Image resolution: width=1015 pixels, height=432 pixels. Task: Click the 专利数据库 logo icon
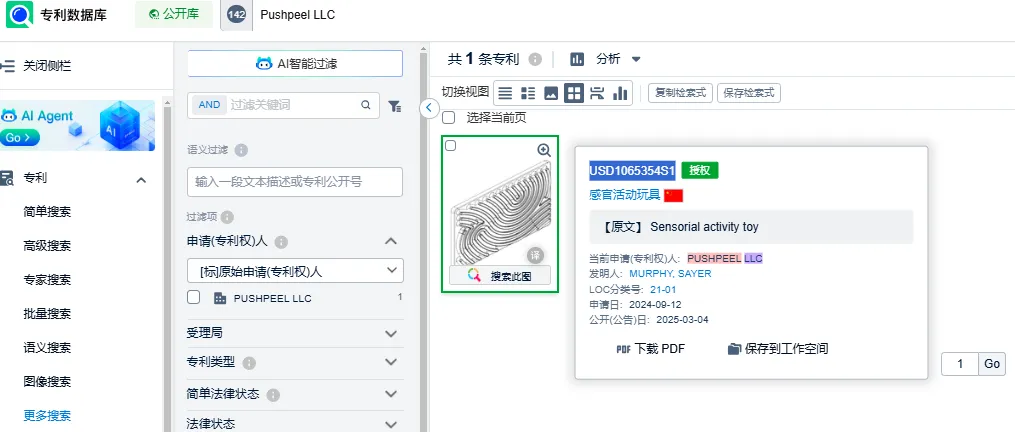19,14
